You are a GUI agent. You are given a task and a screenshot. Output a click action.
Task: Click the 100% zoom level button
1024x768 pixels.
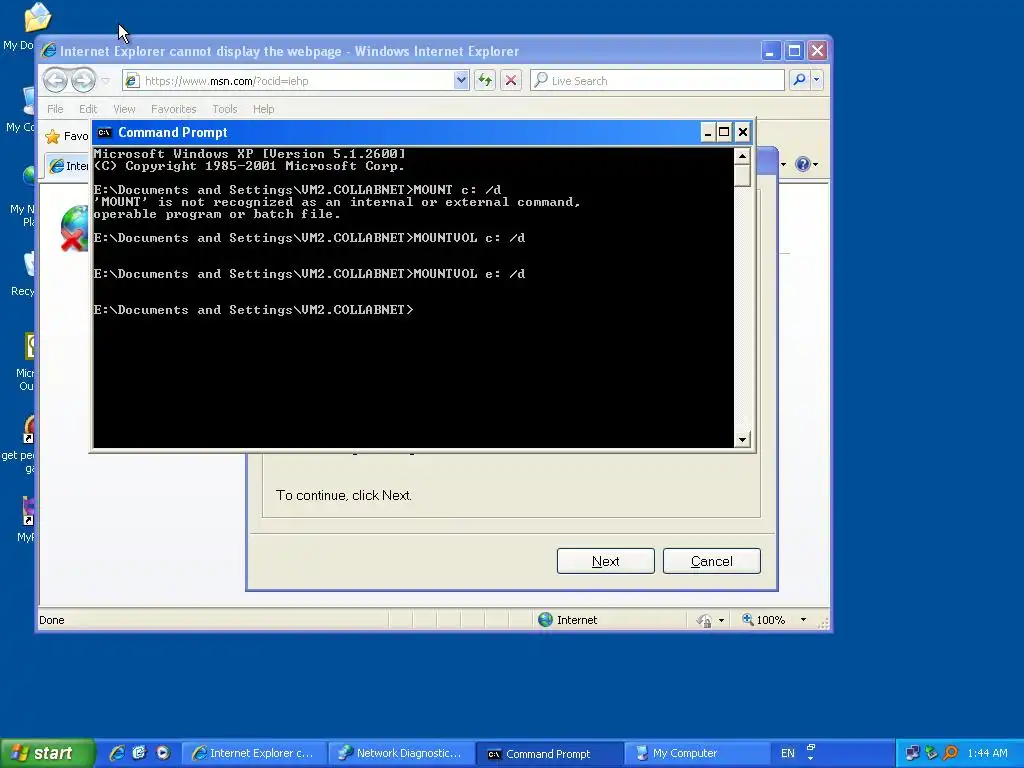tap(763, 620)
